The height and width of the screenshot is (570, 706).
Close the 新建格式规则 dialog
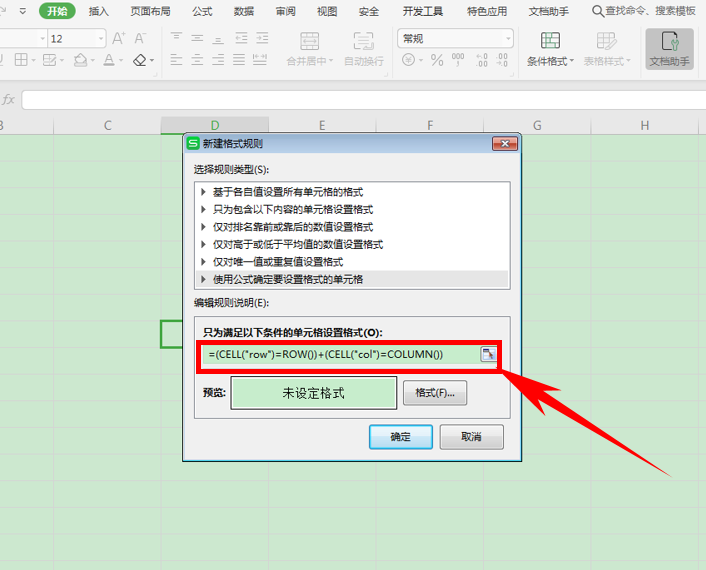[505, 144]
